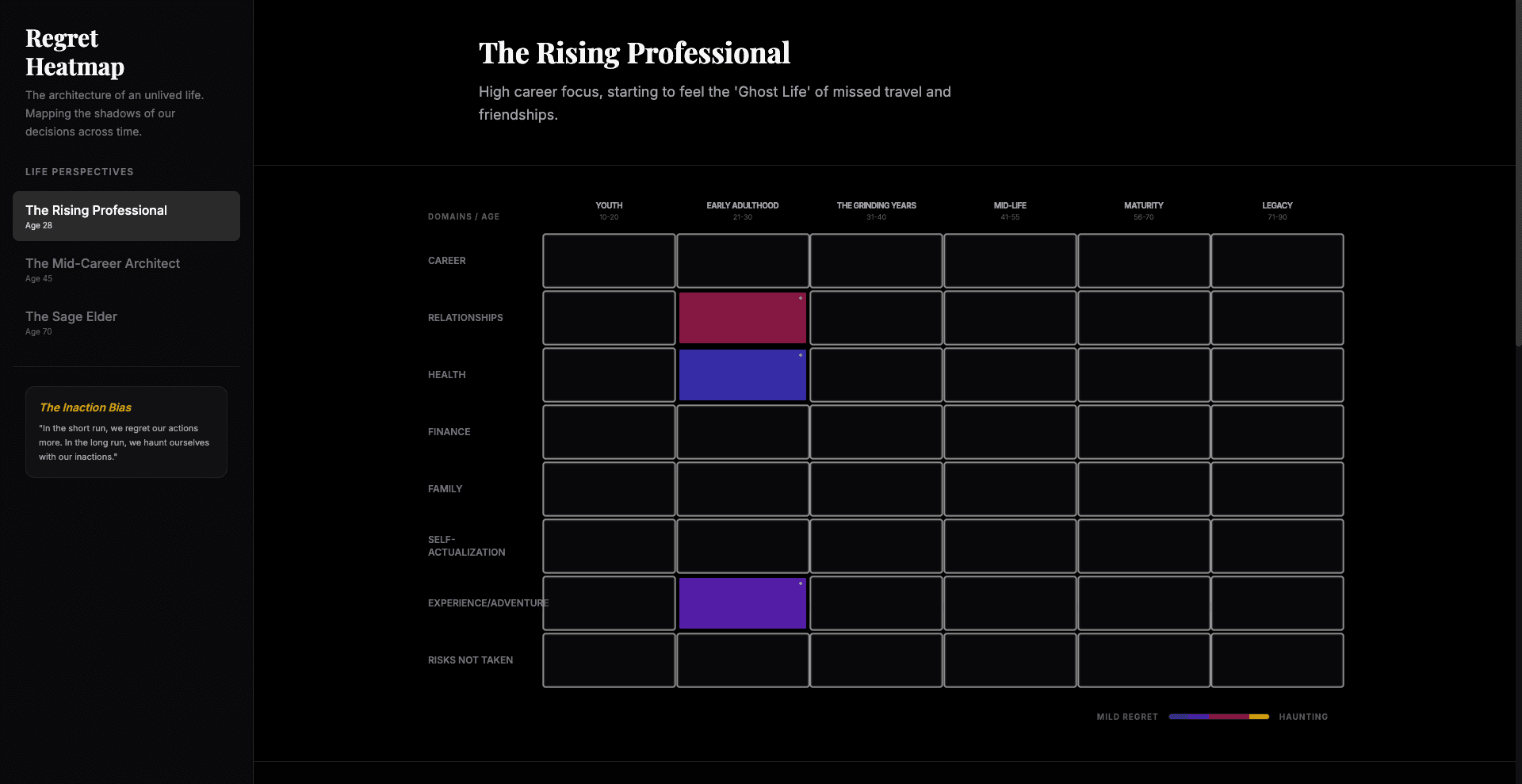The image size is (1522, 784).
Task: Click the Legacy column header
Action: point(1277,210)
